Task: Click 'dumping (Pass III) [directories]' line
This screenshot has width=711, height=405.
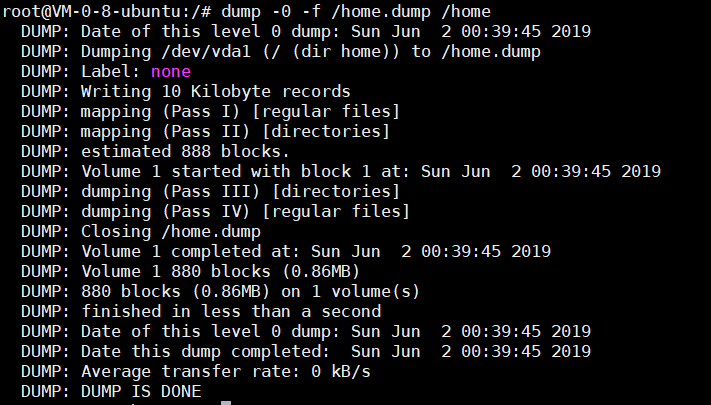Action: [211, 191]
